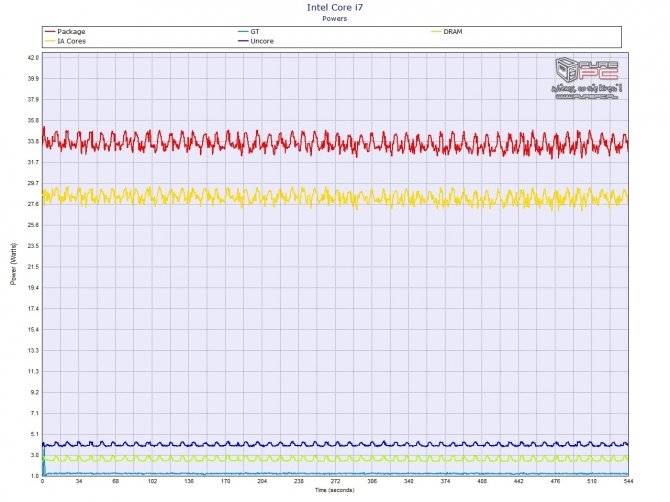Click the 39.9 y-axis value
Image resolution: width=670 pixels, height=502 pixels.
(34, 79)
